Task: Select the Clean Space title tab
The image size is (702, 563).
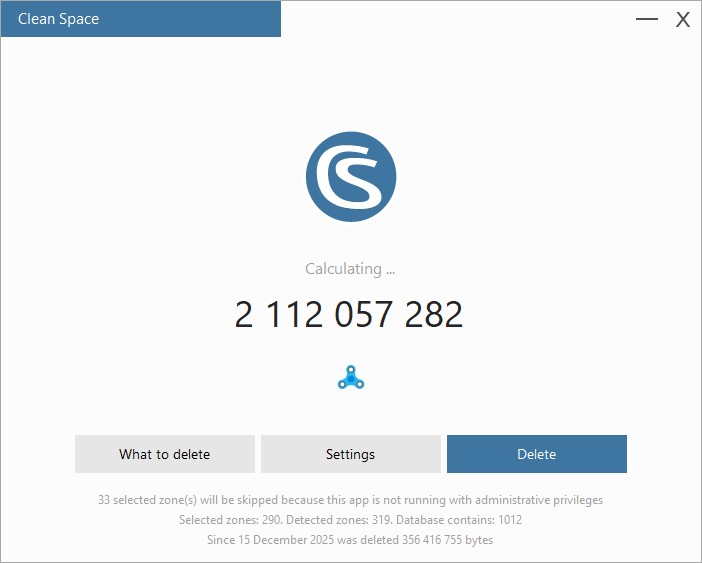Action: [141, 19]
